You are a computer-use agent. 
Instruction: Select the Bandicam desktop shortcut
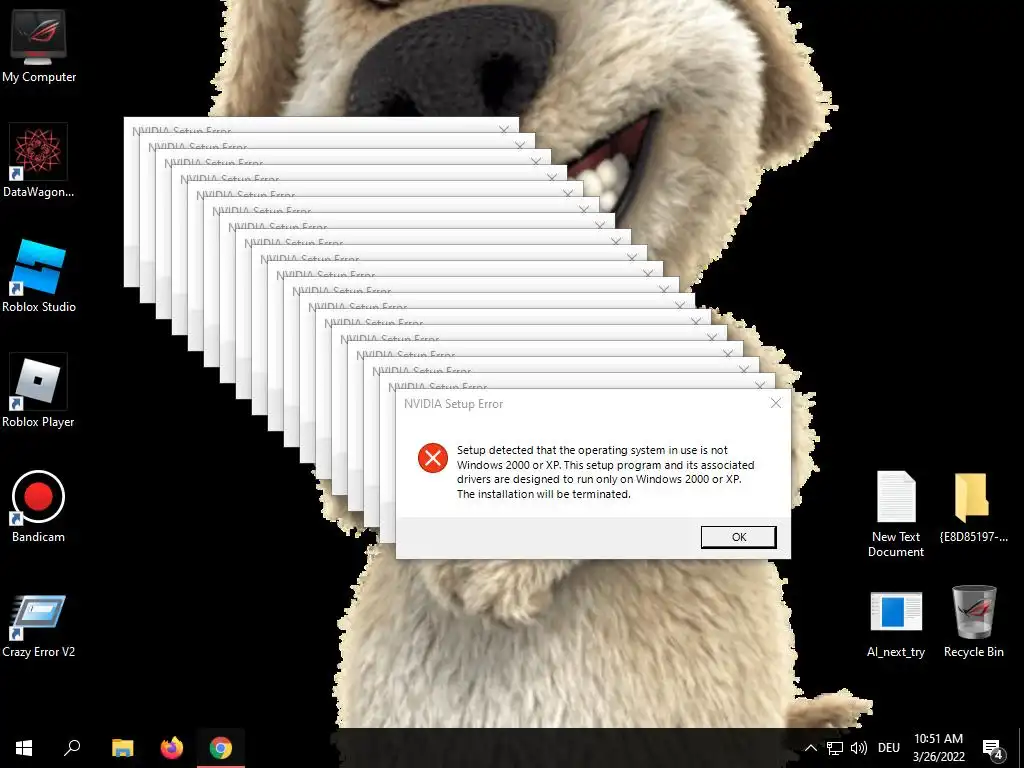(39, 506)
